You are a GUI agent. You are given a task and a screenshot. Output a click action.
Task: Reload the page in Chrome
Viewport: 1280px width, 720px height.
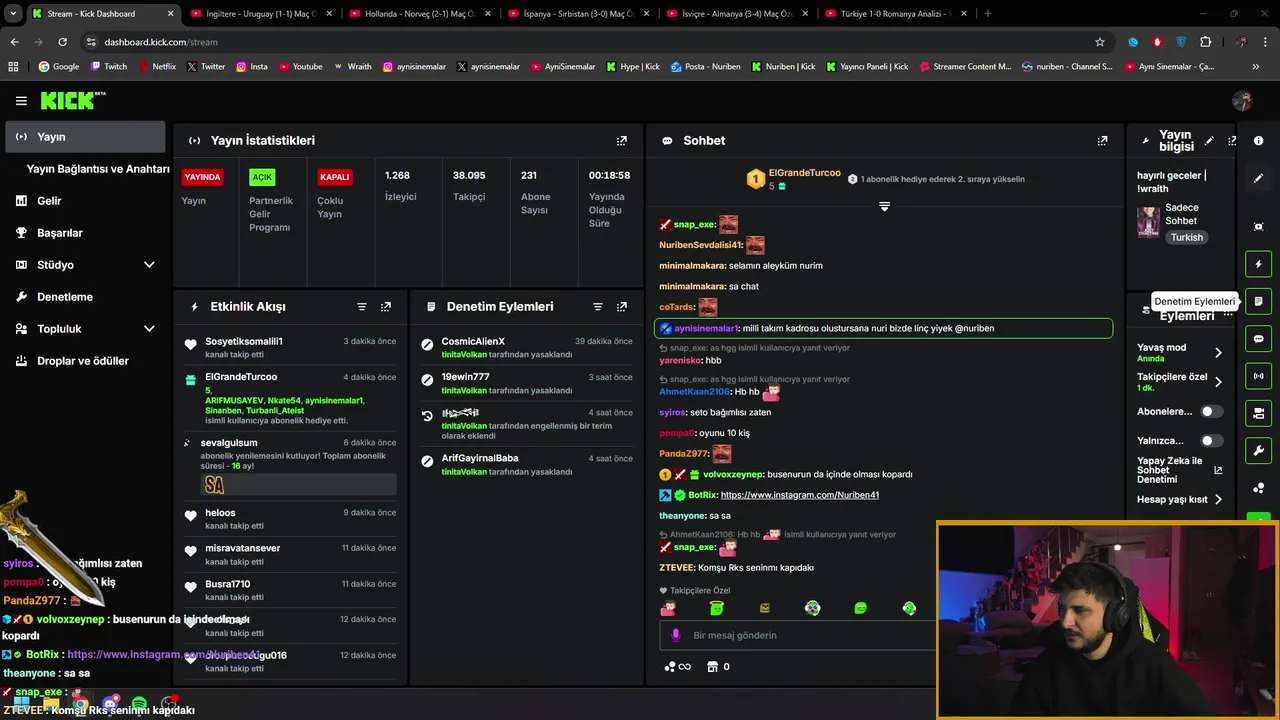(x=62, y=42)
